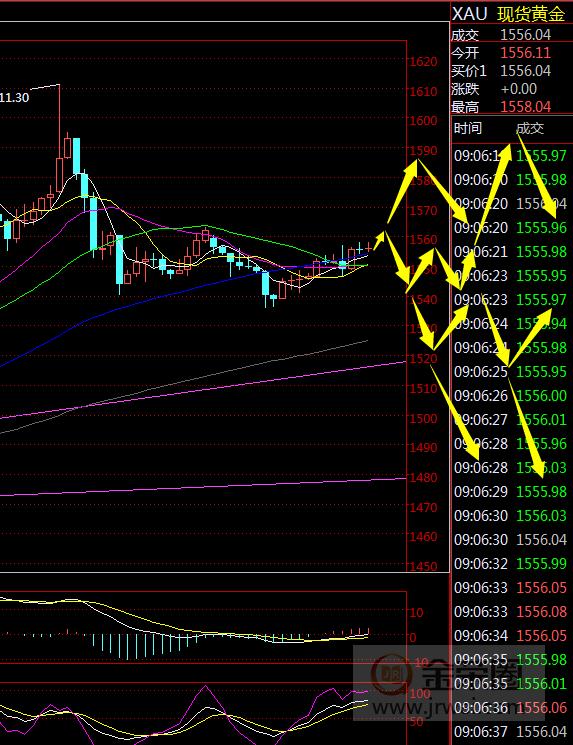Select the 09:06:27 tick at 1556.01
573x745 pixels.
(512, 420)
